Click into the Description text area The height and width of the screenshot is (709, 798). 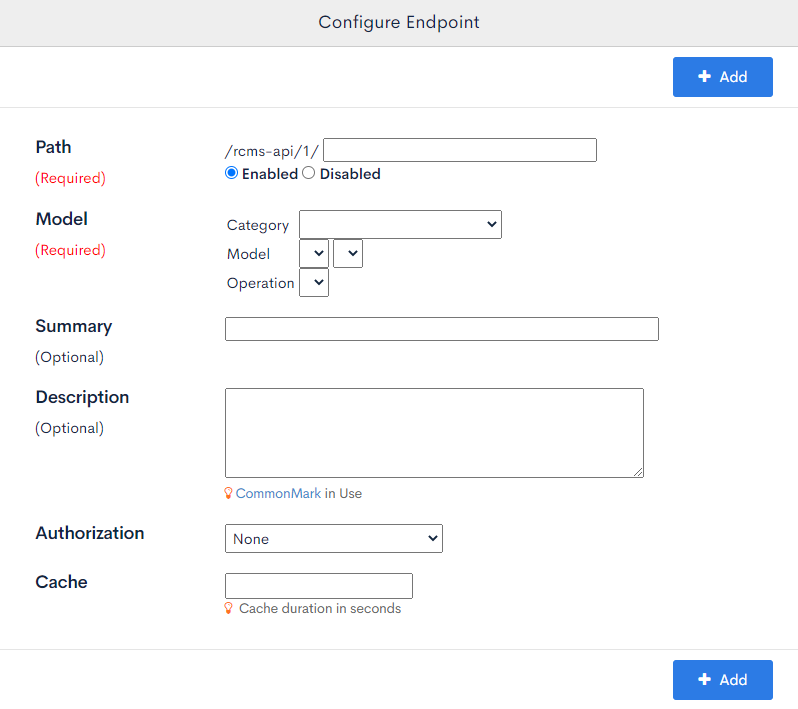[434, 433]
